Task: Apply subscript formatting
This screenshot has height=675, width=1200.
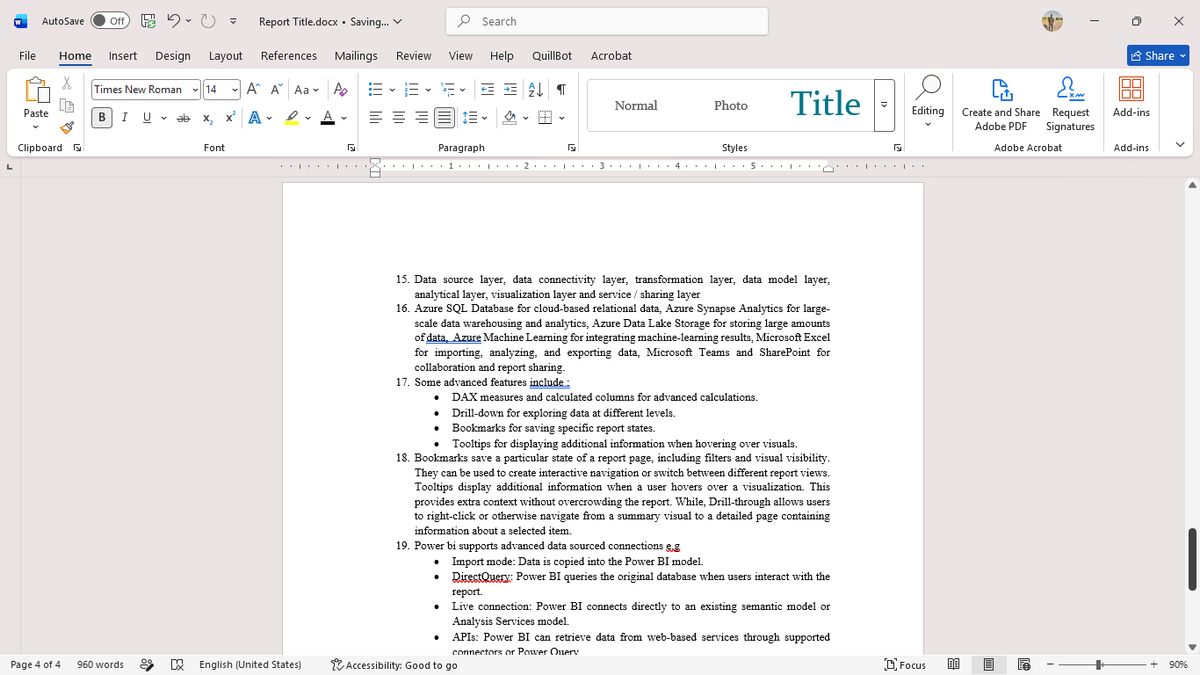Action: 207,118
